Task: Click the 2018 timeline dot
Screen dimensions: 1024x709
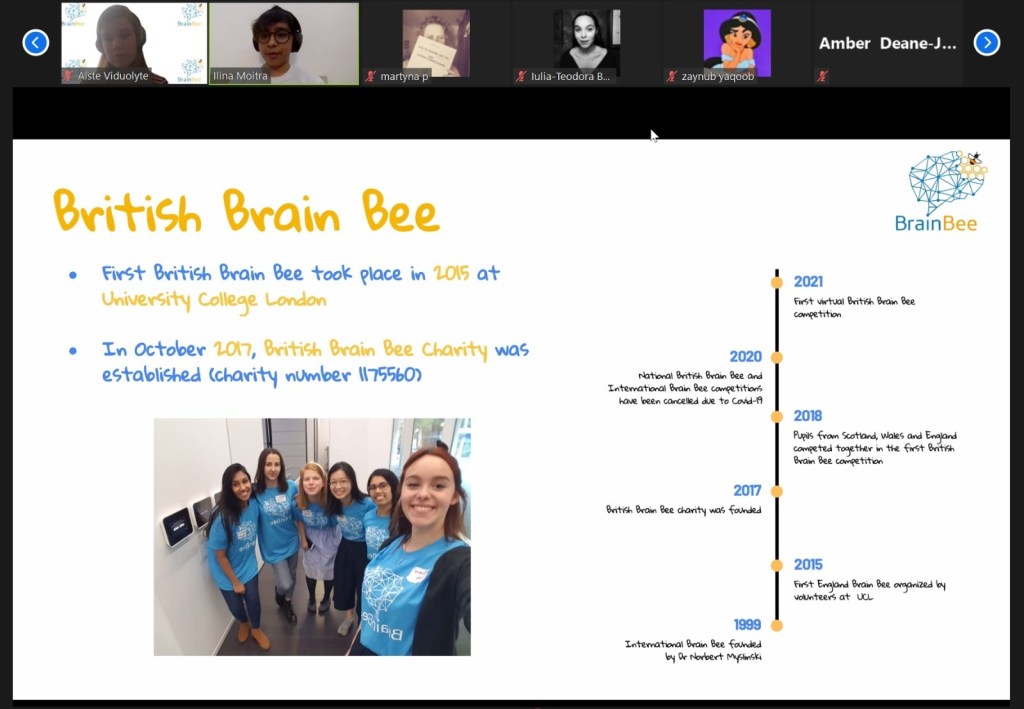Action: (x=777, y=416)
